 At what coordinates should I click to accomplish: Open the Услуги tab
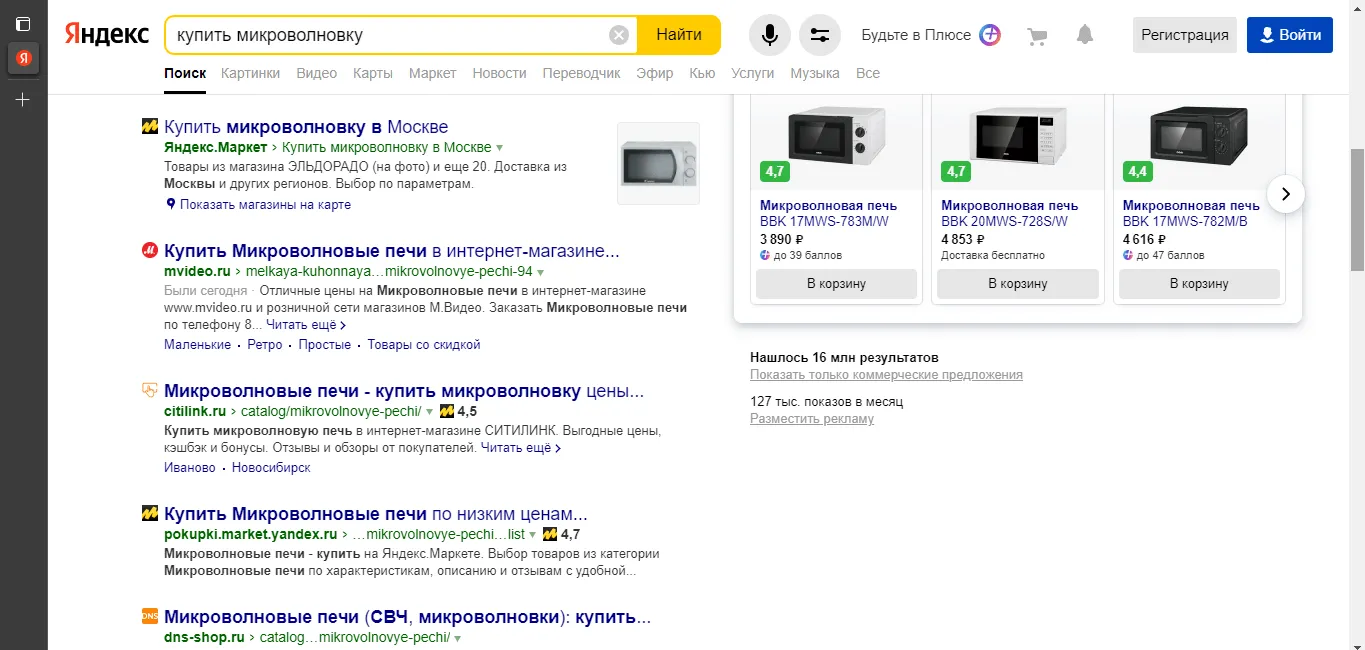pyautogui.click(x=753, y=73)
